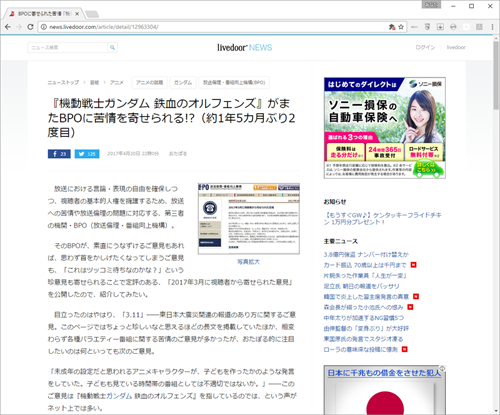Open the livedoor link at top right
500x415 pixels.
pyautogui.click(x=456, y=47)
